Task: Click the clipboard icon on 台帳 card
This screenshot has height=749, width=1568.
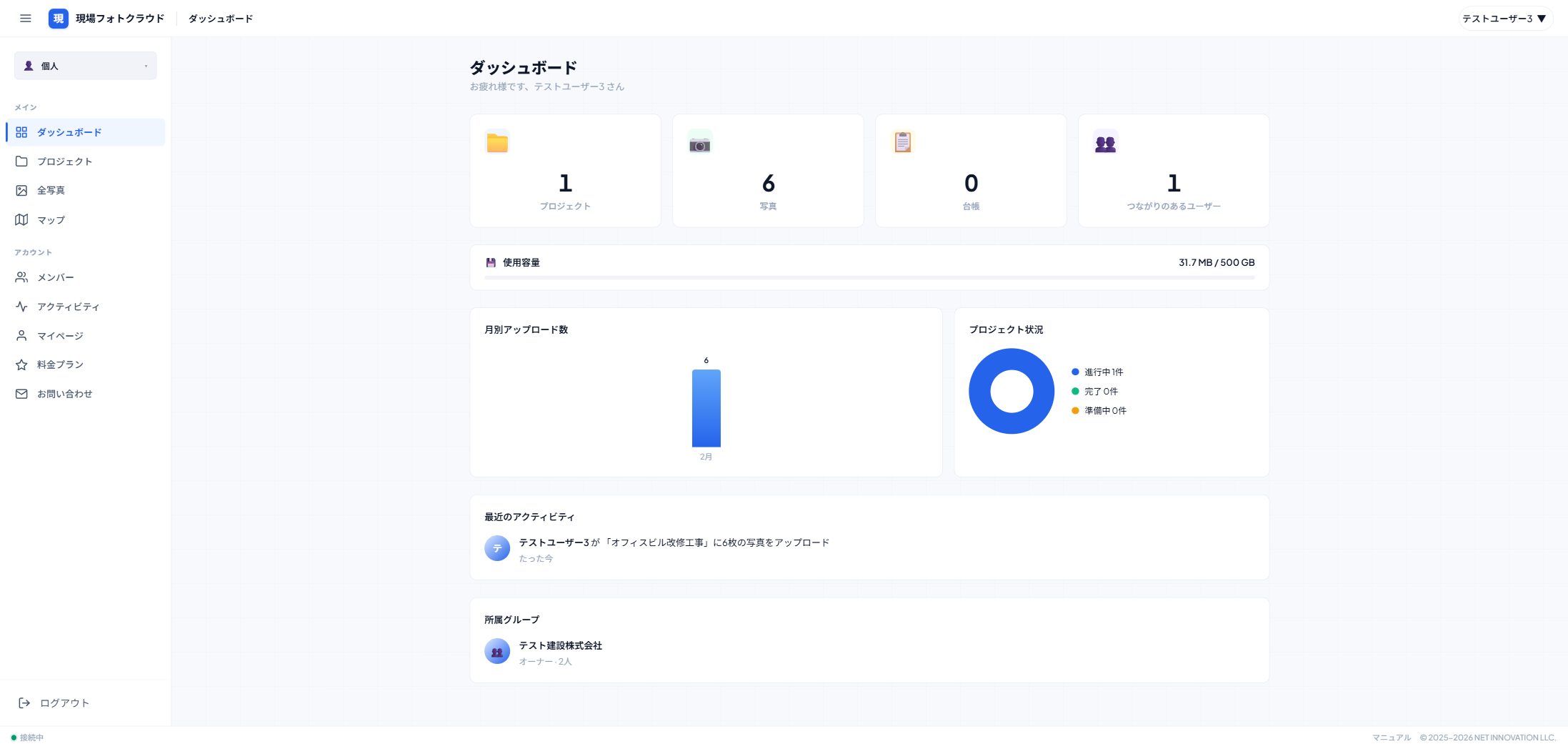Action: click(x=902, y=142)
